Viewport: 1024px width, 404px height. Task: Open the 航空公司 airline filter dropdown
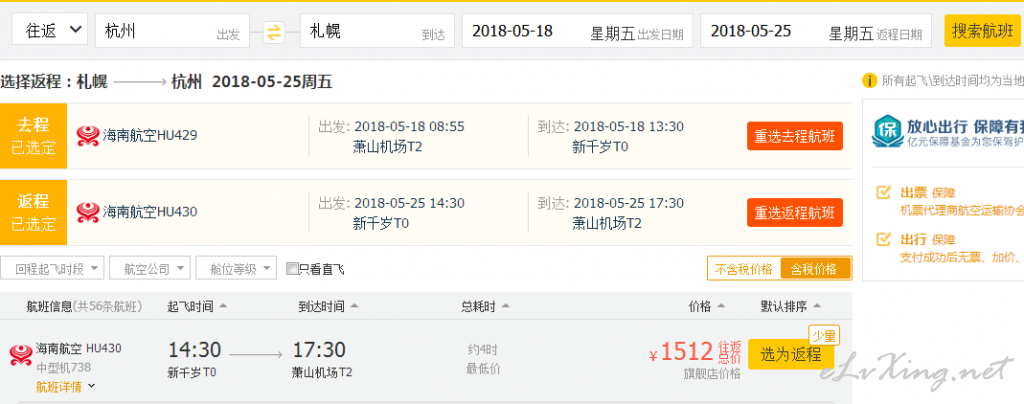pyautogui.click(x=150, y=269)
